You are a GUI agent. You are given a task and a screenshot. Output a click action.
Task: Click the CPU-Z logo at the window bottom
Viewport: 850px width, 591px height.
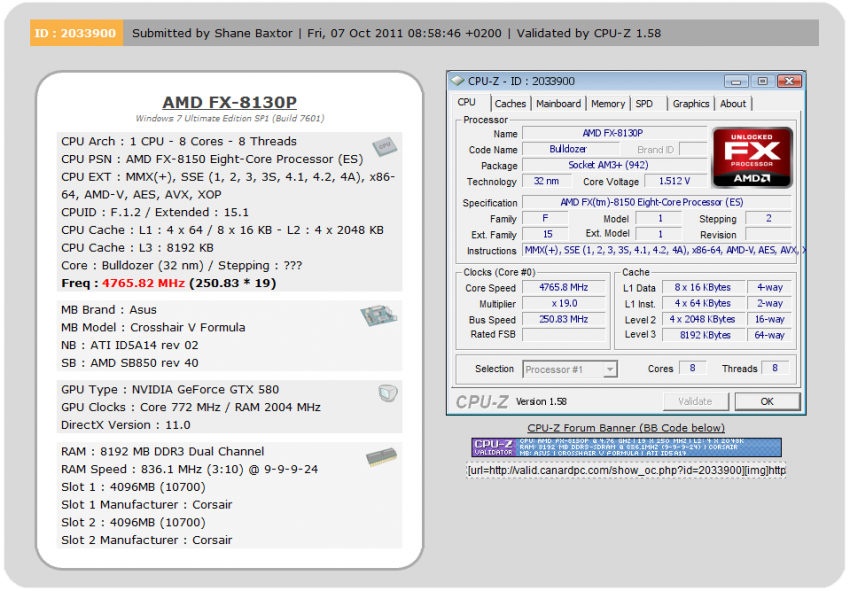click(x=484, y=401)
